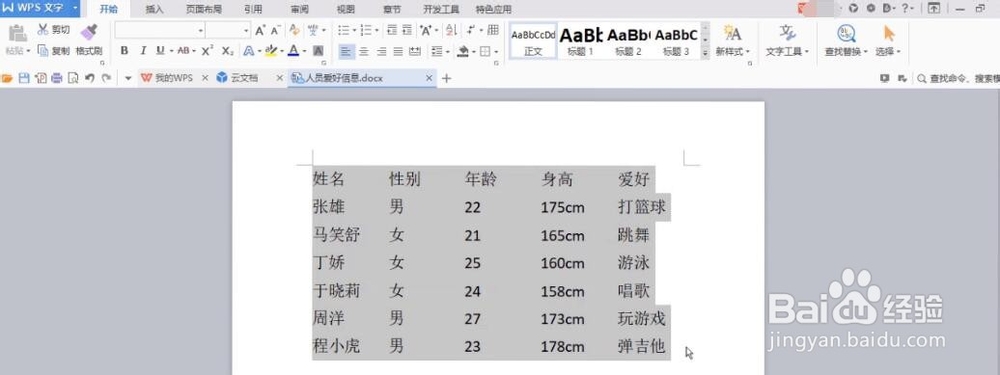
Task: Apply the 正文 (Normal) style
Action: coord(533,41)
